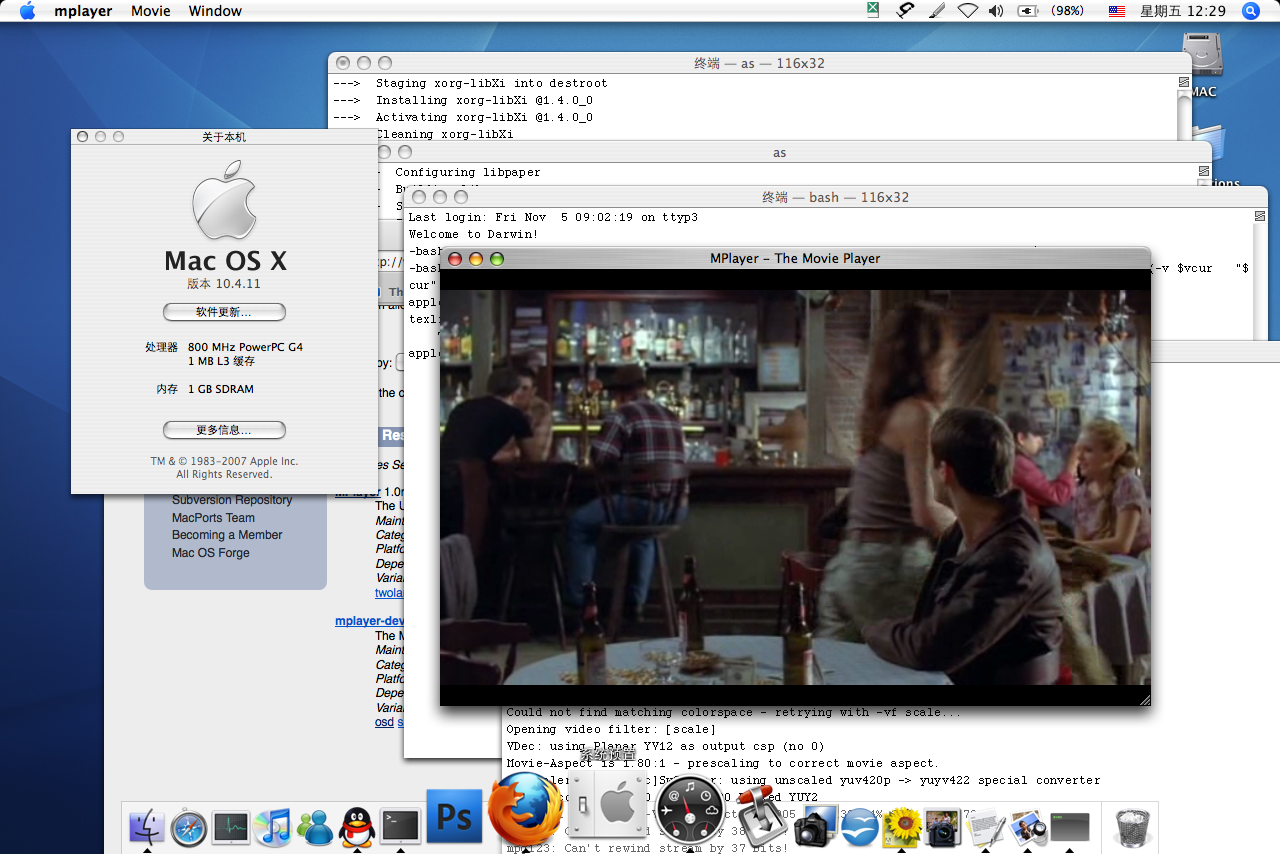Open Activity Monitor in the Dock
The width and height of the screenshot is (1280, 854).
point(231,827)
